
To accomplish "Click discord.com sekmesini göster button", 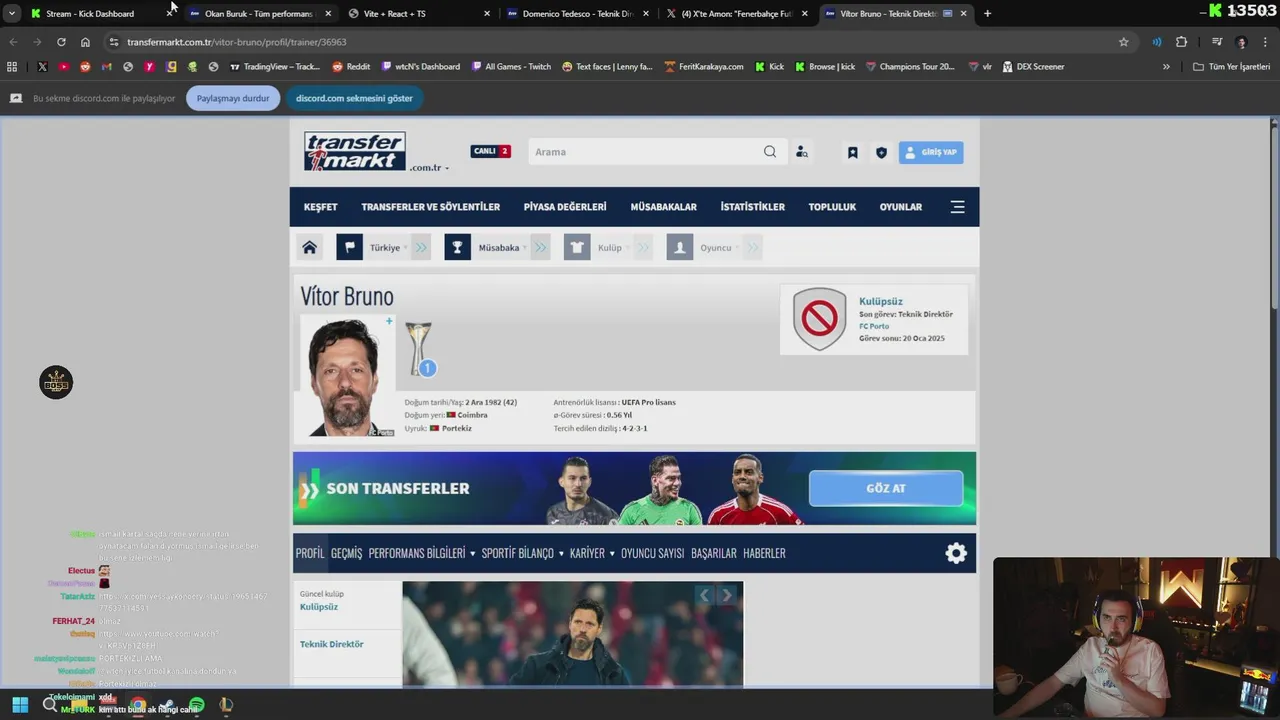I will click(354, 98).
